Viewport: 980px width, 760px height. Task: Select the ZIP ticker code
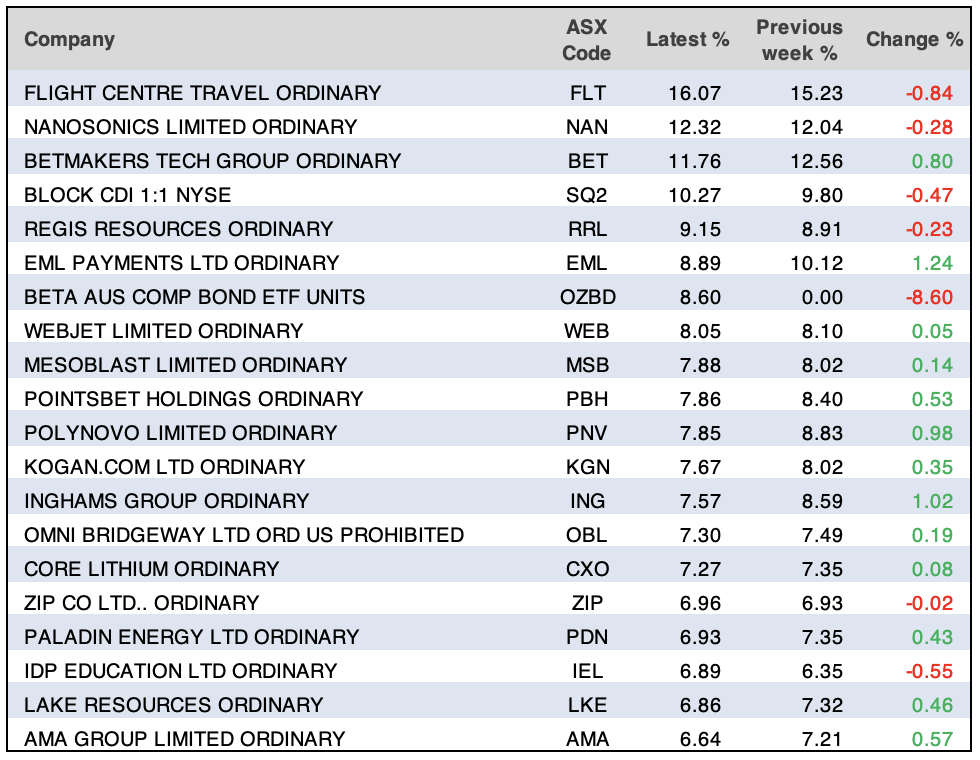pos(586,603)
